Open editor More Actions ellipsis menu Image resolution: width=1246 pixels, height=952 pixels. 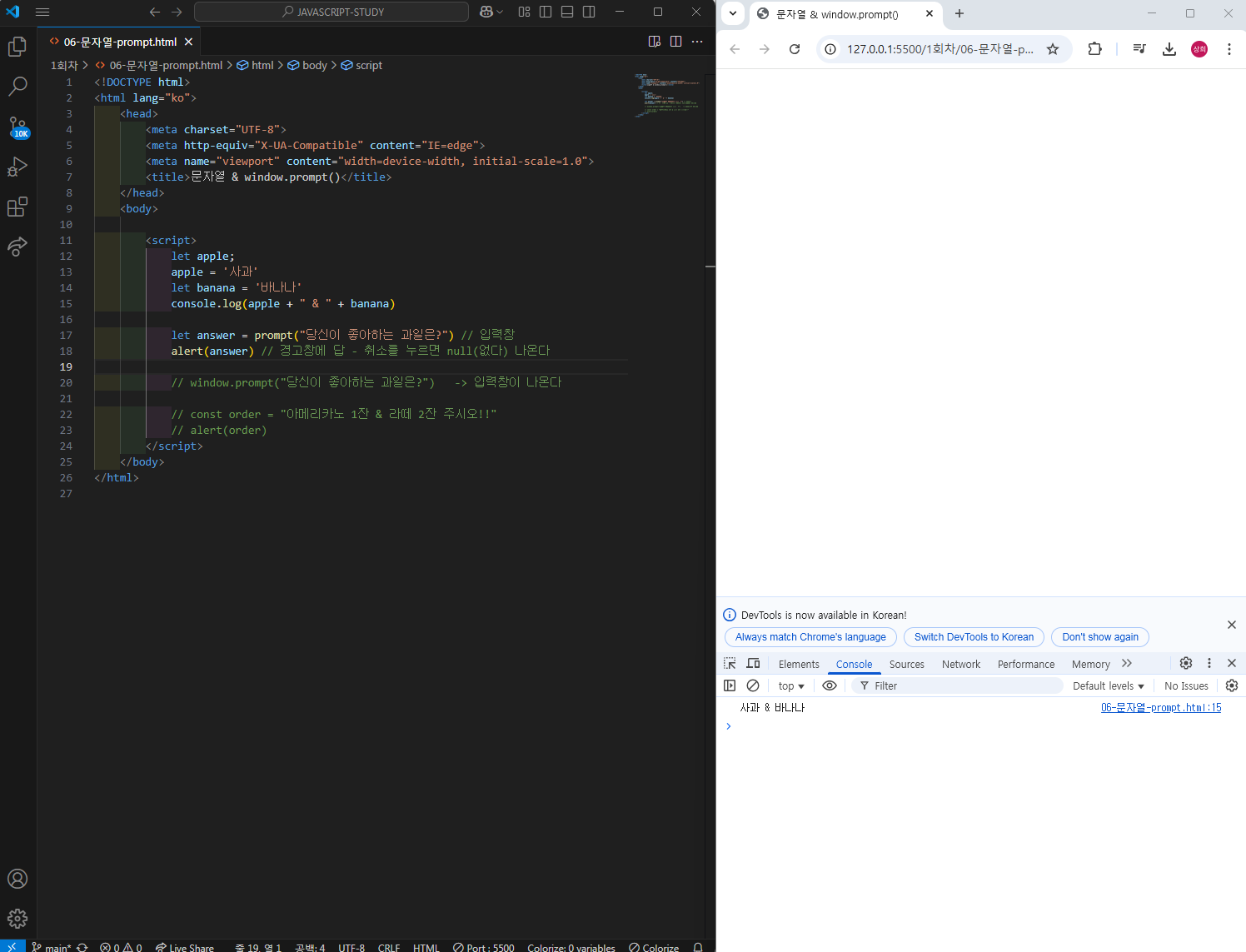pyautogui.click(x=698, y=42)
